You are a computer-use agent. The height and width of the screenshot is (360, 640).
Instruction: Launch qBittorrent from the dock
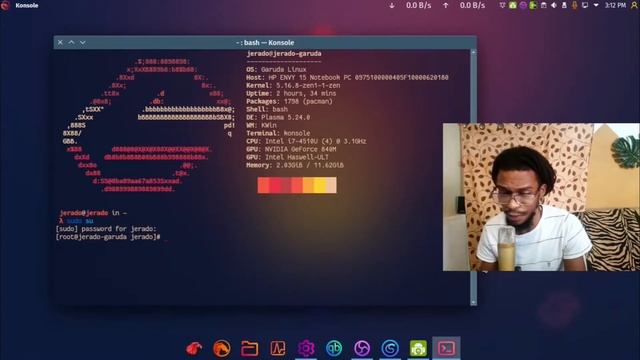(334, 349)
